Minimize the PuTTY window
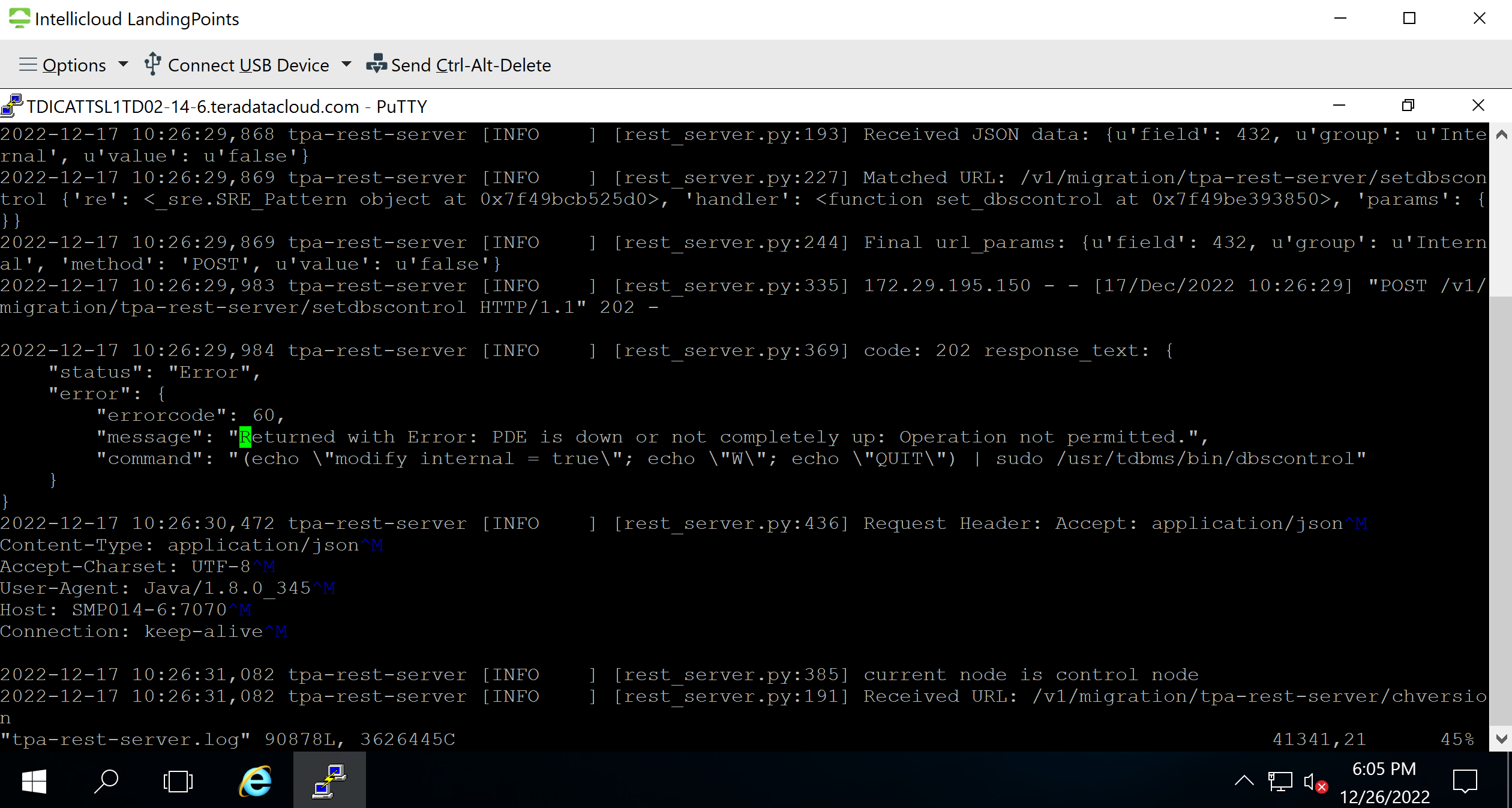Image resolution: width=1512 pixels, height=808 pixels. point(1339,106)
